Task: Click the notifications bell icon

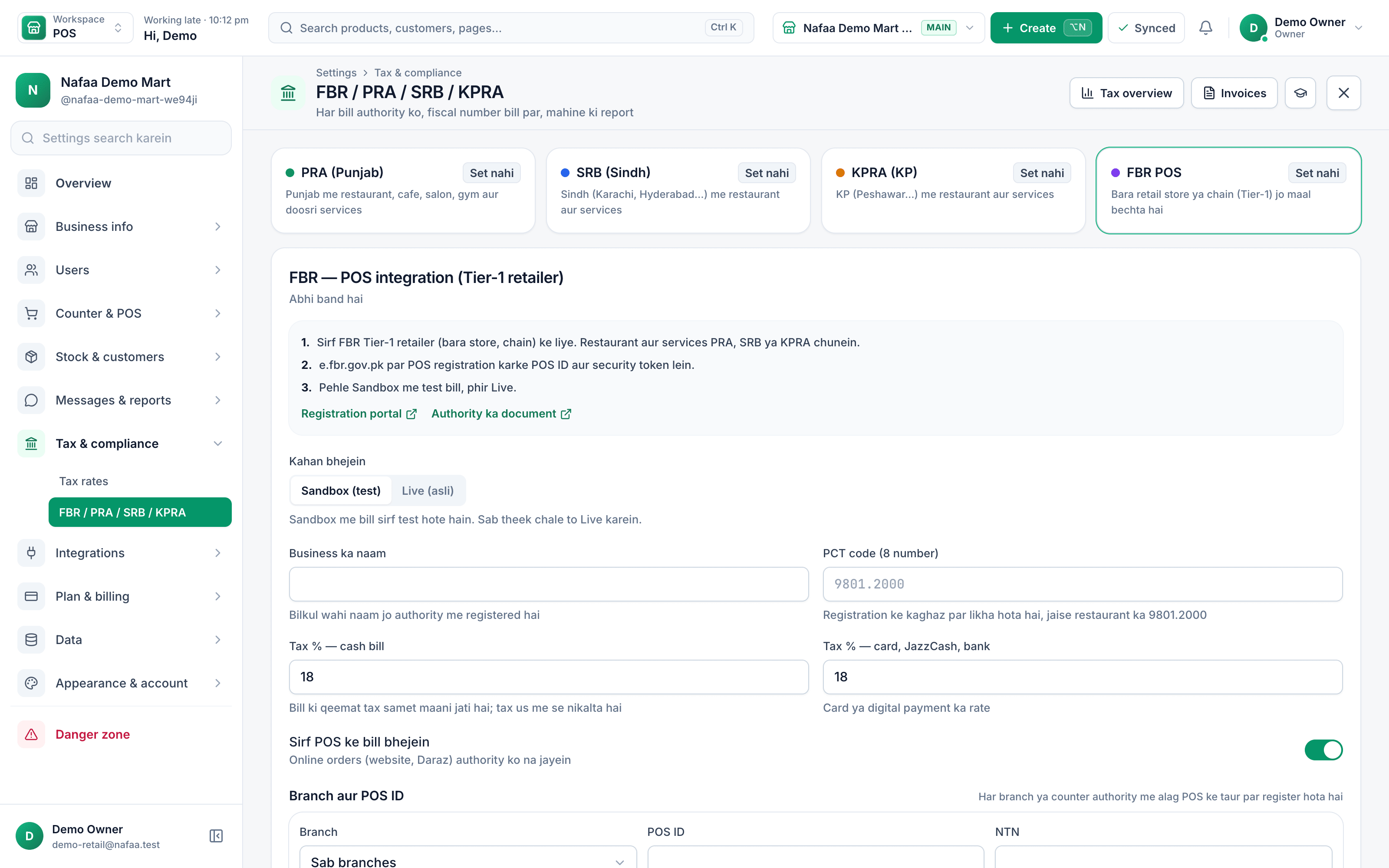Action: [x=1205, y=27]
